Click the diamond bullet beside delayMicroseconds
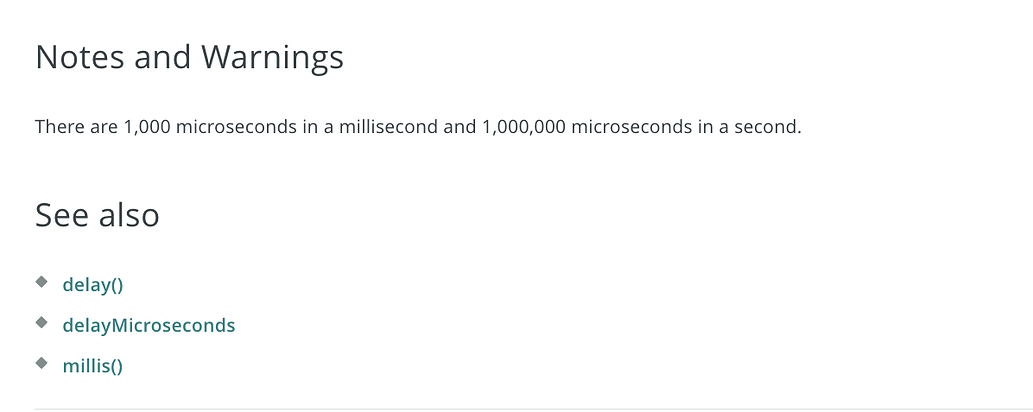Image resolution: width=1033 pixels, height=412 pixels. click(41, 323)
